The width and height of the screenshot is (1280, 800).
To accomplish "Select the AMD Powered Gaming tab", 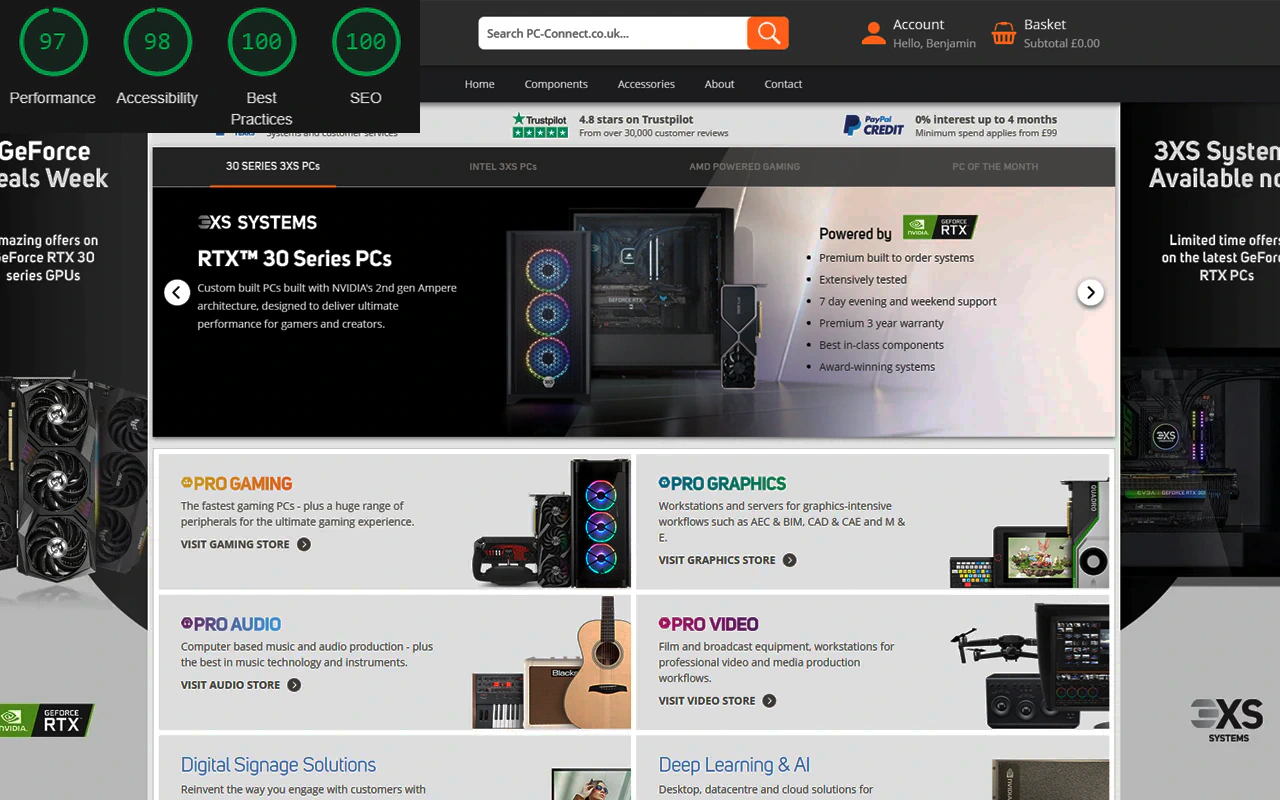I will (744, 167).
